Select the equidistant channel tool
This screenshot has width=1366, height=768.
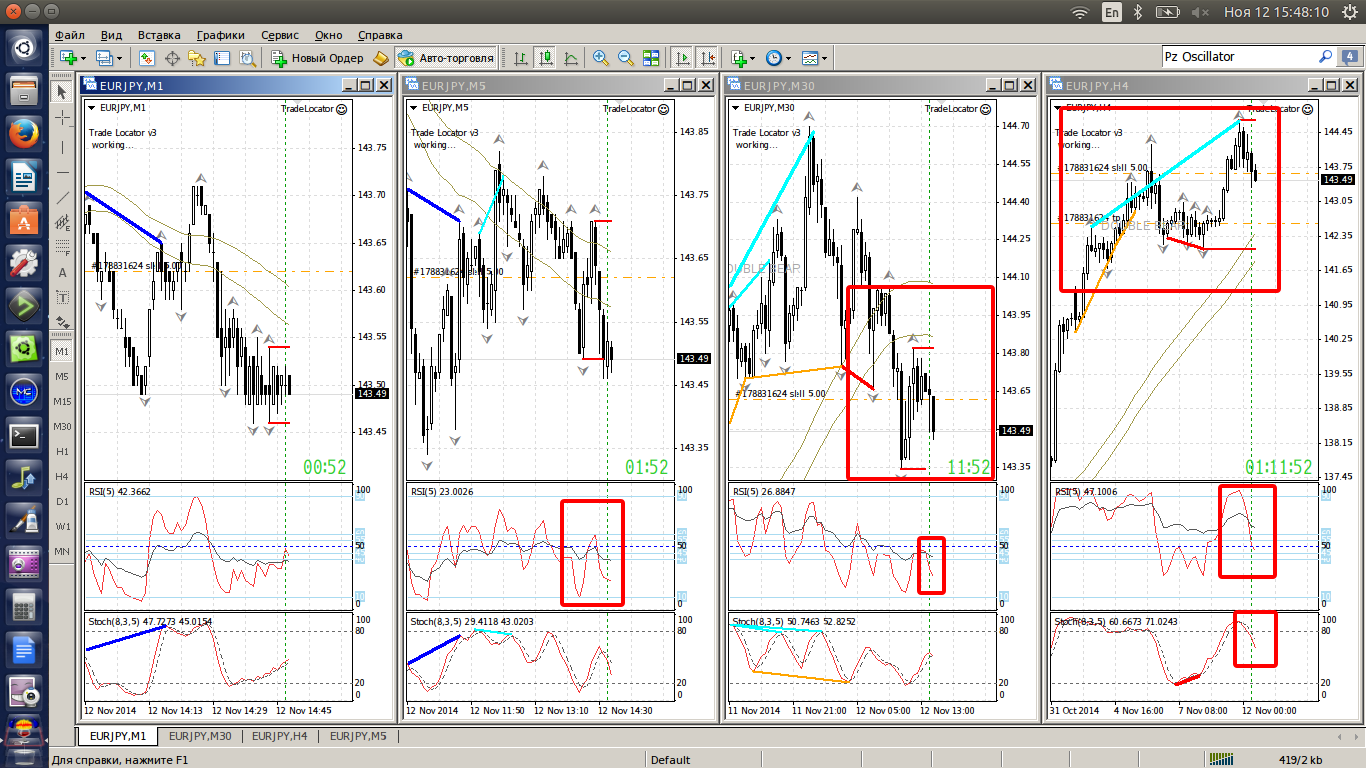click(x=62, y=221)
